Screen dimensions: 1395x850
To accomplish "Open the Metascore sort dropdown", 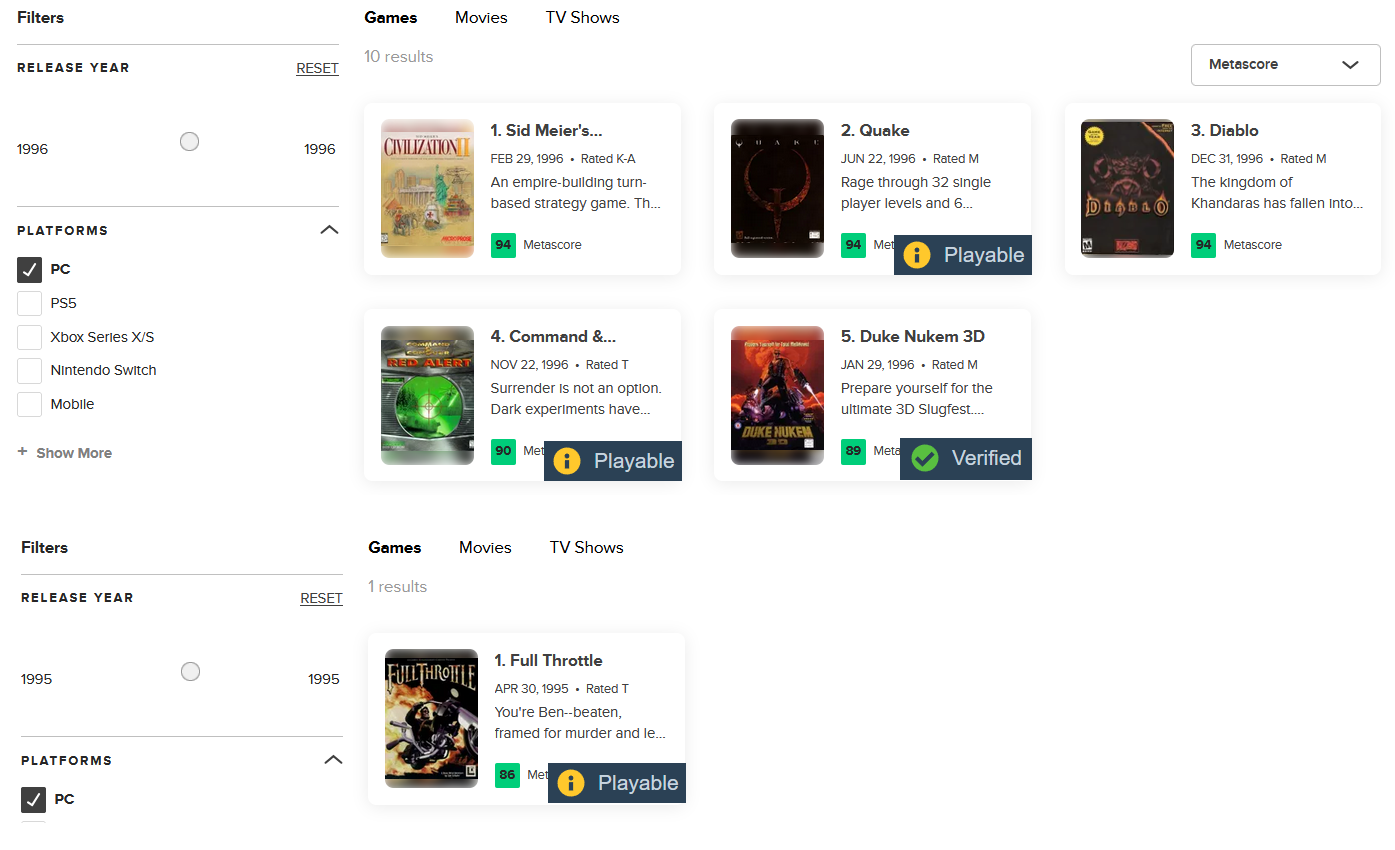I will click(1285, 65).
